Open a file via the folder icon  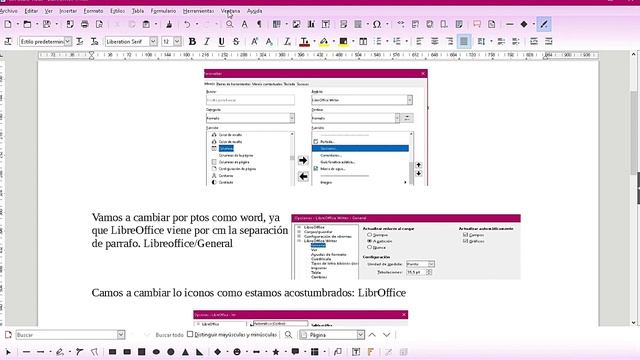coord(27,24)
